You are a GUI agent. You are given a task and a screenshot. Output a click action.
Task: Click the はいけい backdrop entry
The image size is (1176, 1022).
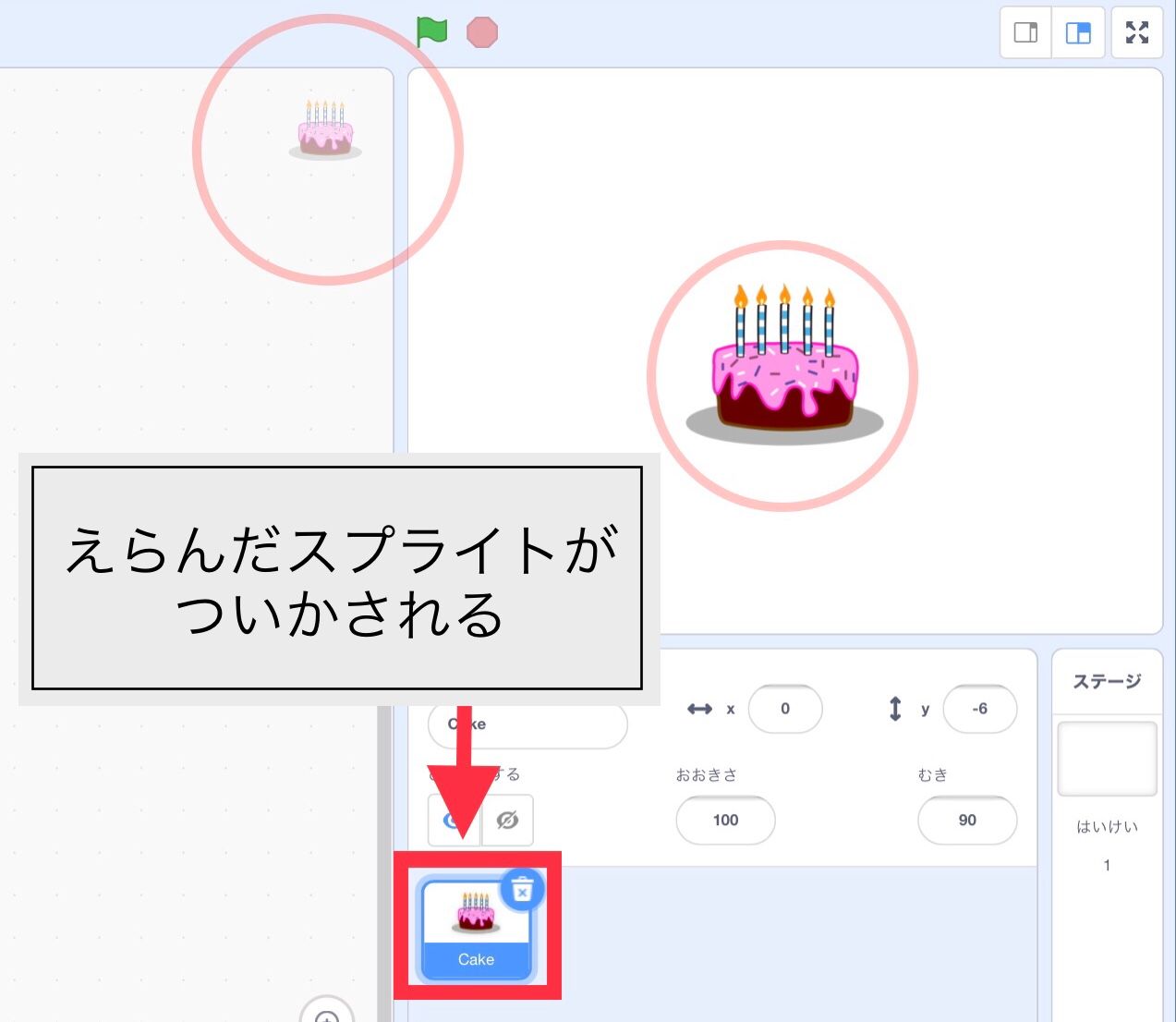1105,827
